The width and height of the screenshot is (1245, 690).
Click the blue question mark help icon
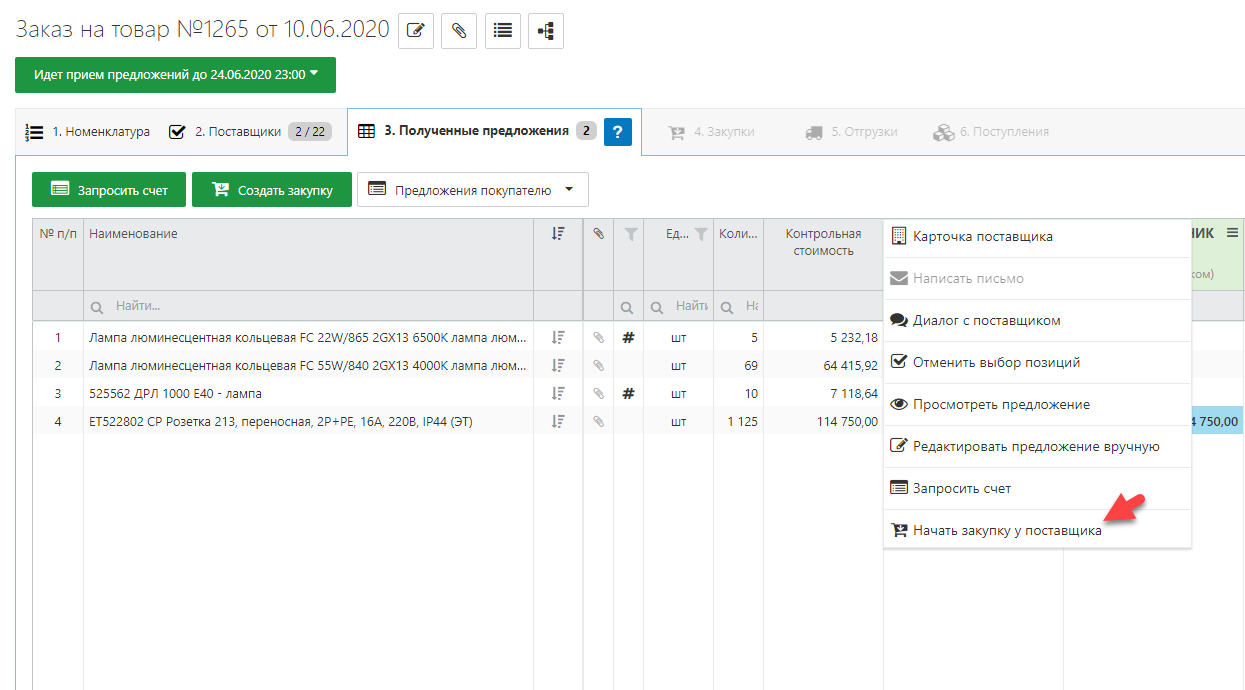click(x=618, y=132)
